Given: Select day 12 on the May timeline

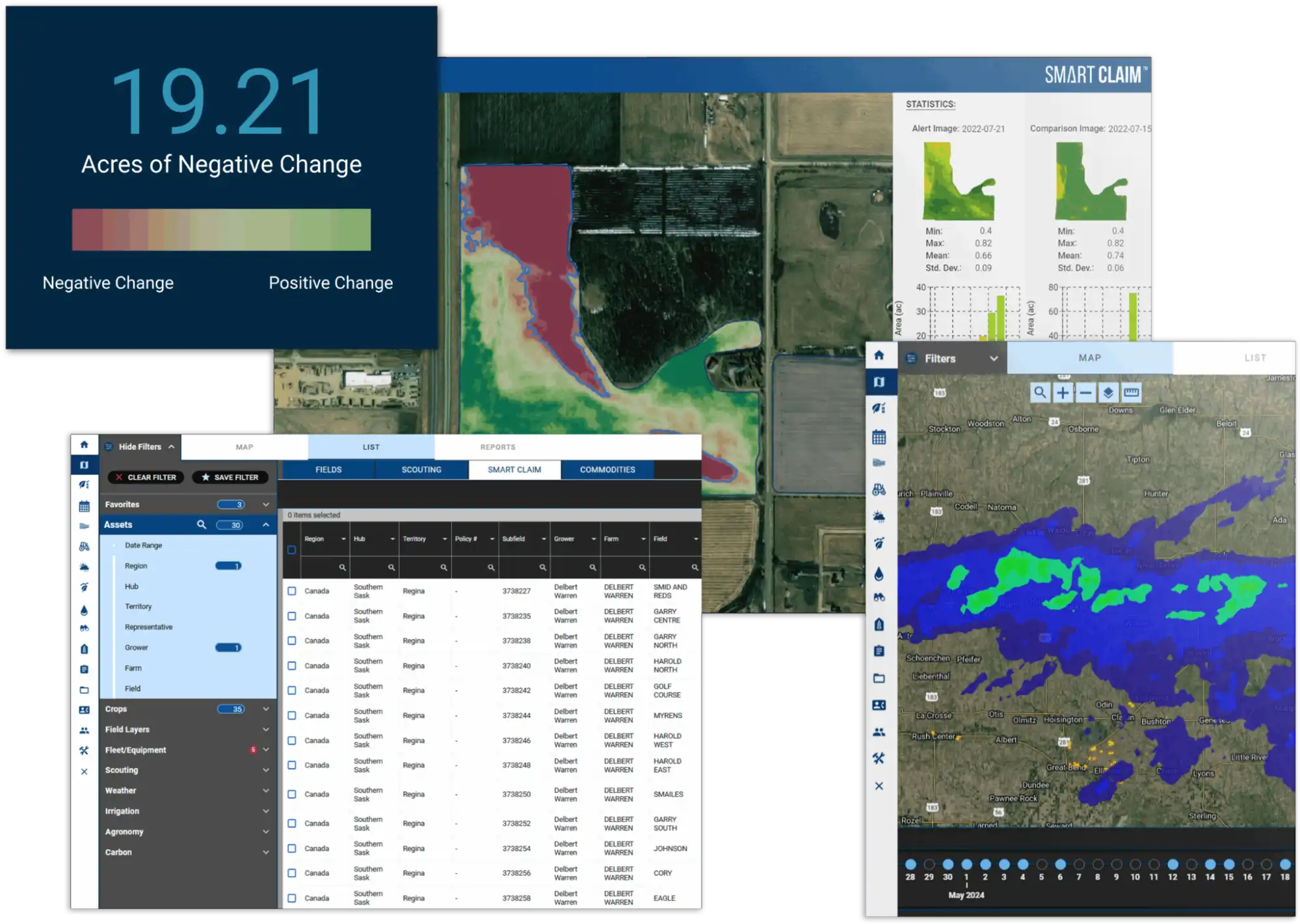Looking at the screenshot, I should click(1172, 865).
